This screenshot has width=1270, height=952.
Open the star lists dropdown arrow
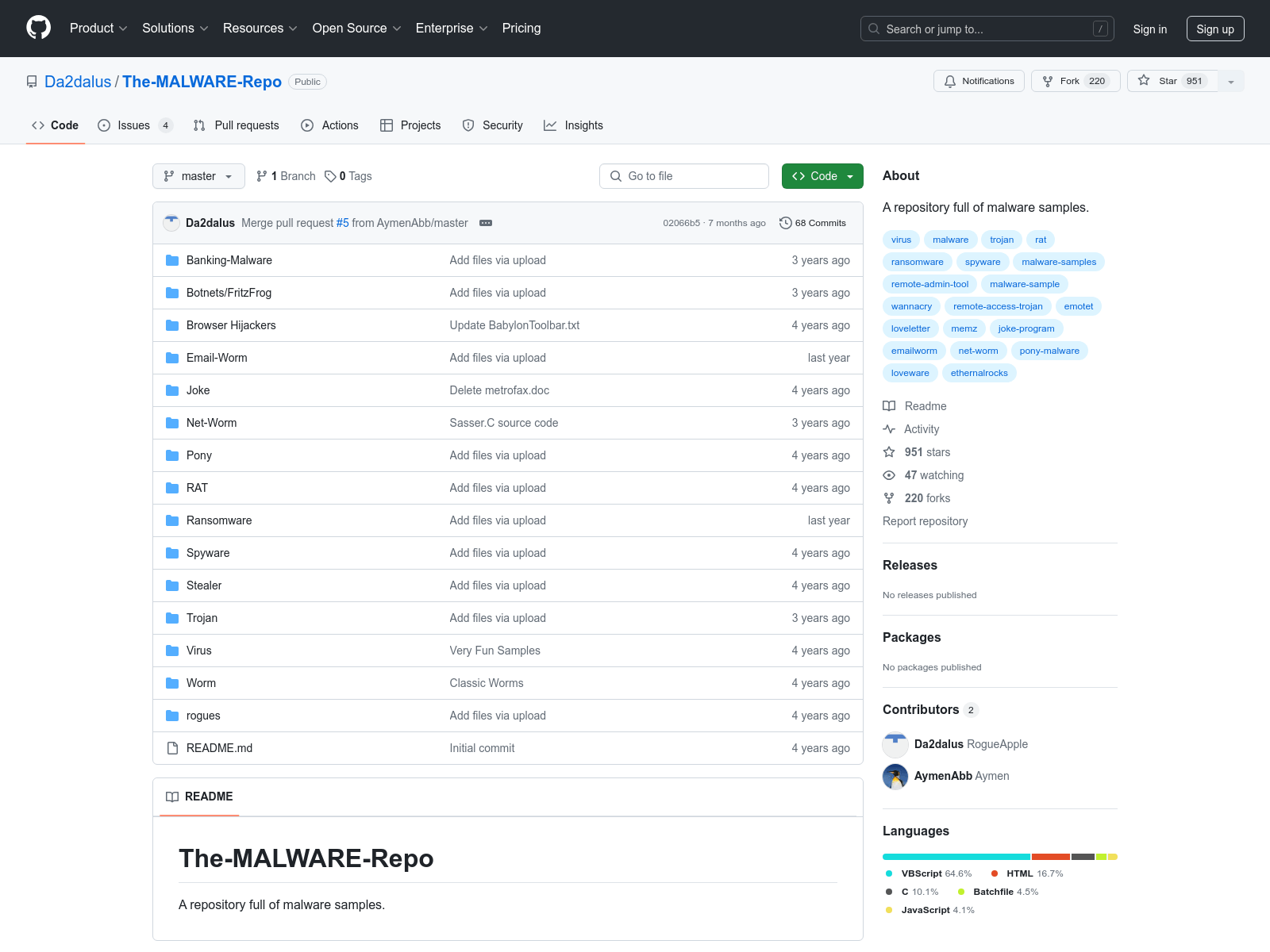click(1231, 81)
